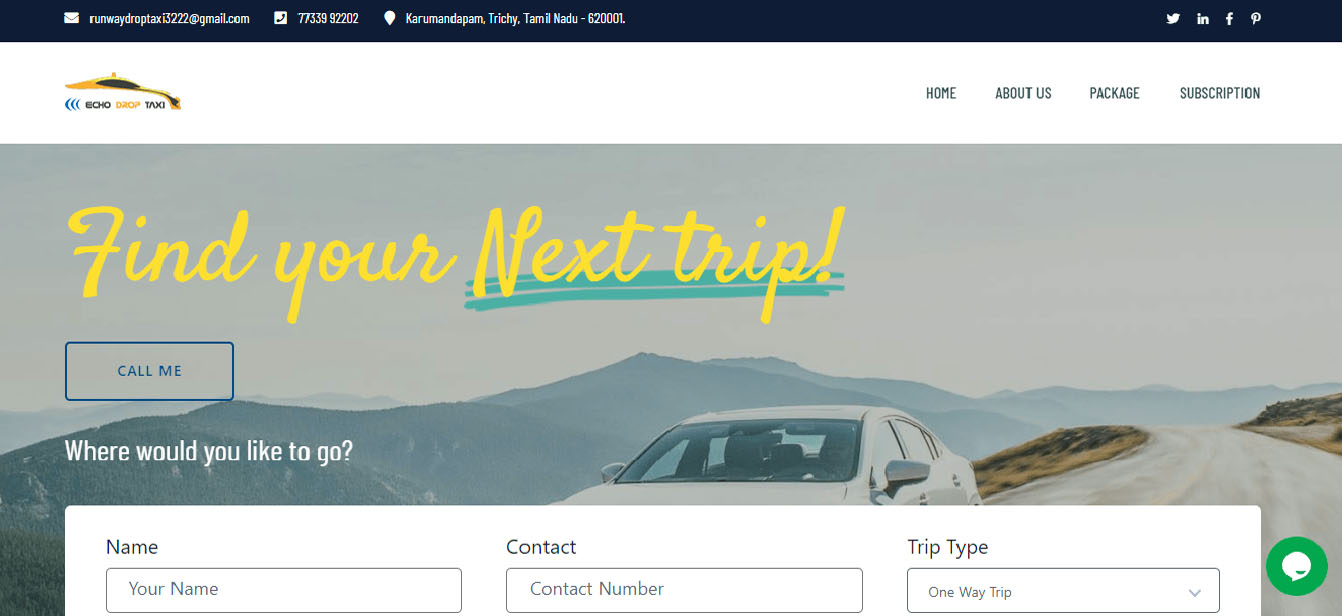
Task: Click the Echo Drop Taxi logo
Action: point(123,92)
